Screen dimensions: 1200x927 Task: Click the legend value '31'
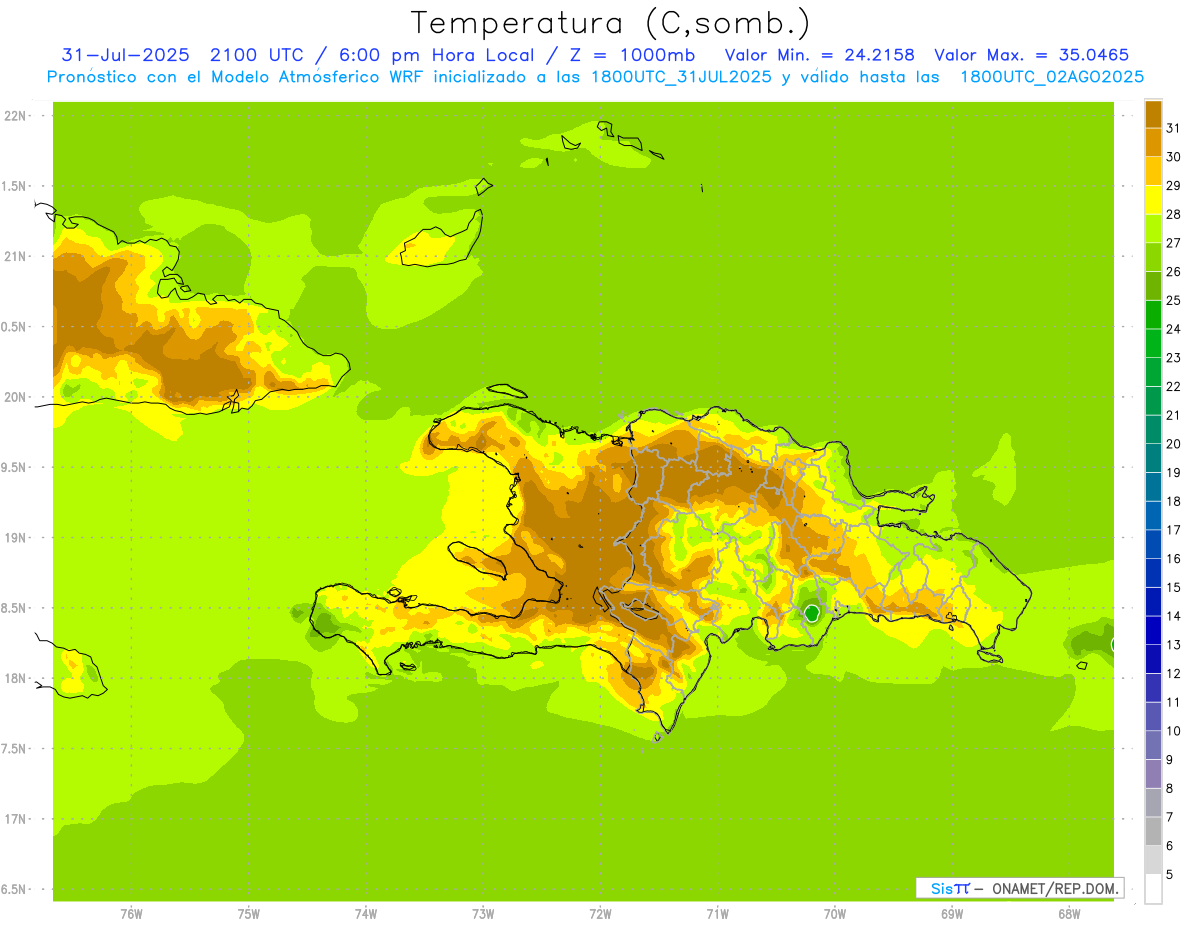[x=1173, y=128]
